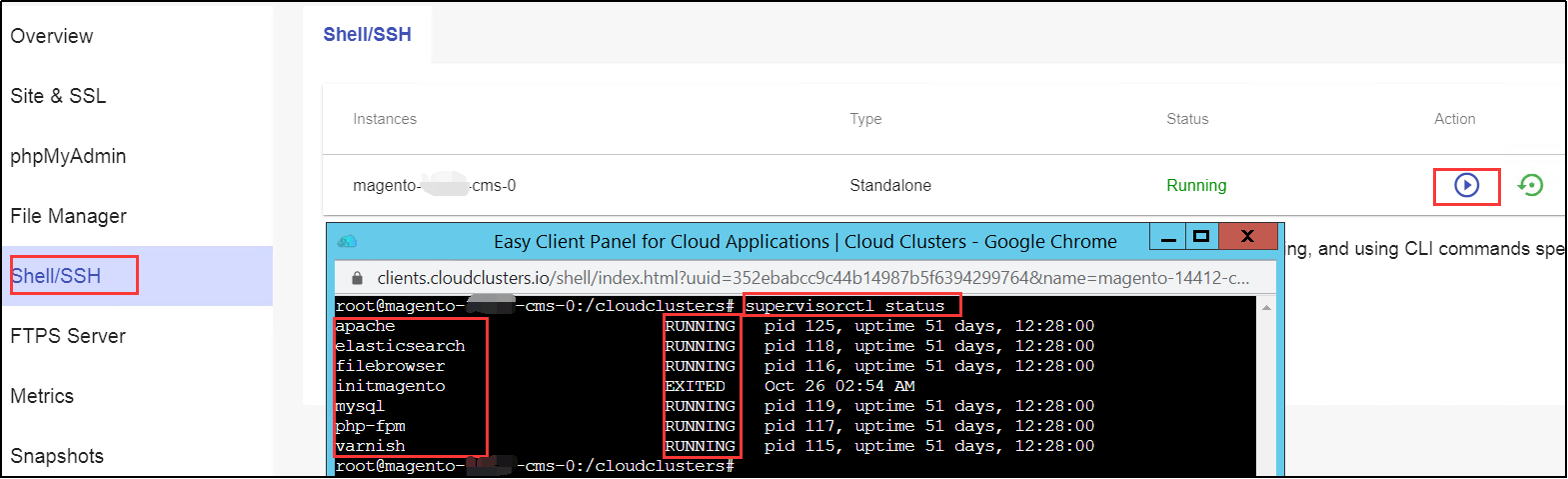
Task: Click the blue connect shell play icon
Action: 1466,185
